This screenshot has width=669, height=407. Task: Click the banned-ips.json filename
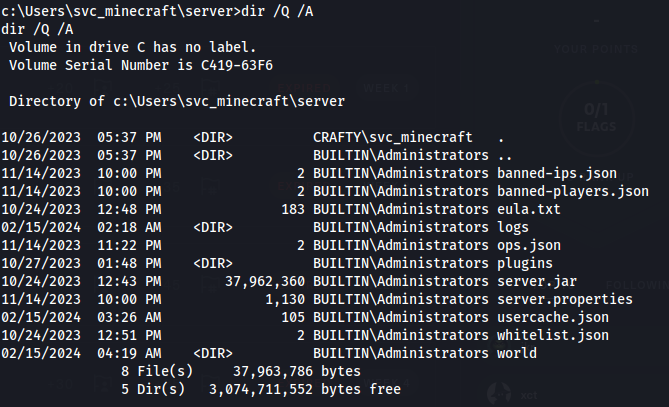pyautogui.click(x=557, y=173)
